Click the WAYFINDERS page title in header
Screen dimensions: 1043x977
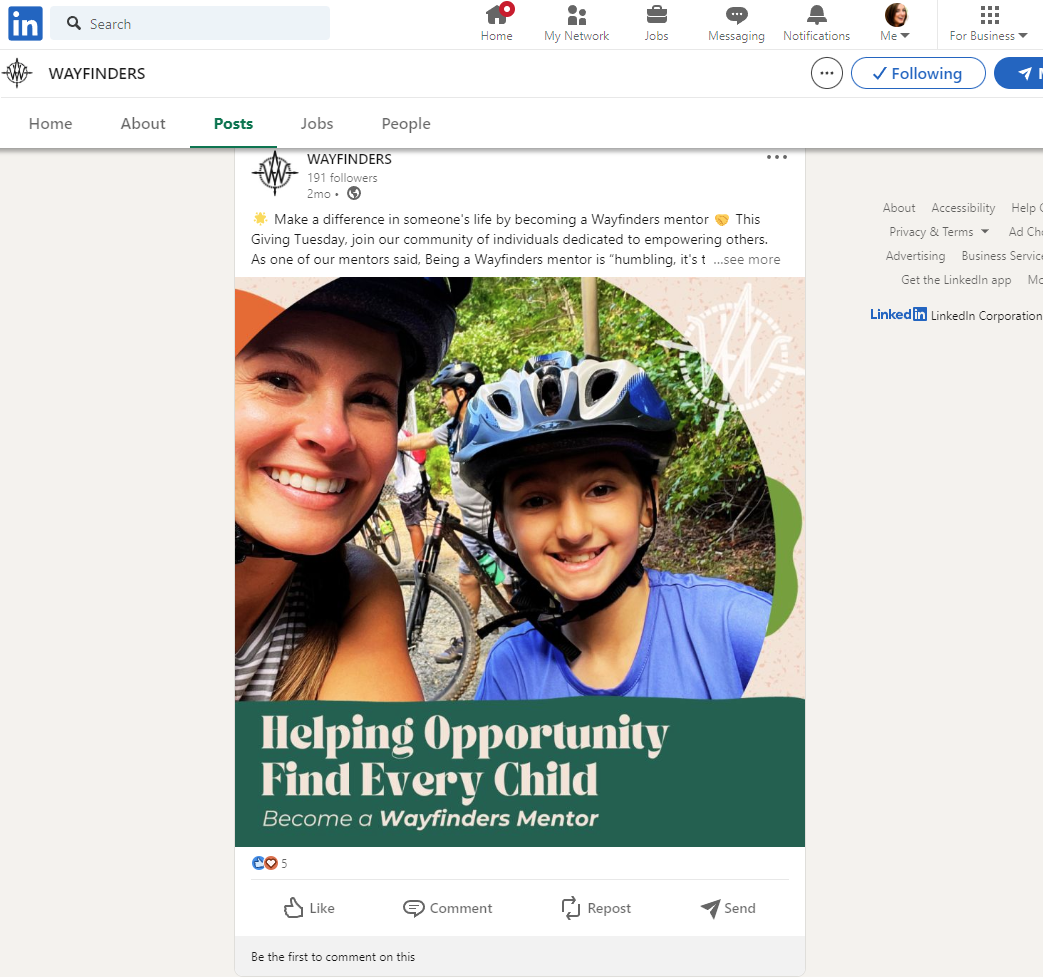pos(96,73)
